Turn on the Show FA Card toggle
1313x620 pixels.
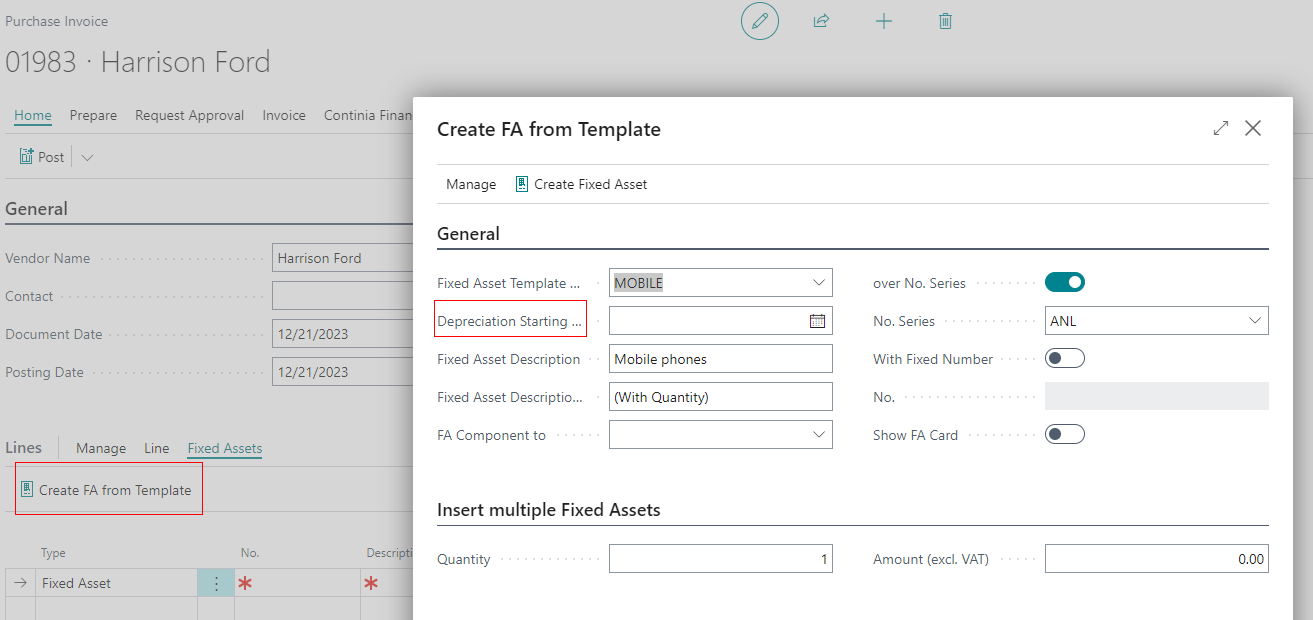pyautogui.click(x=1064, y=433)
